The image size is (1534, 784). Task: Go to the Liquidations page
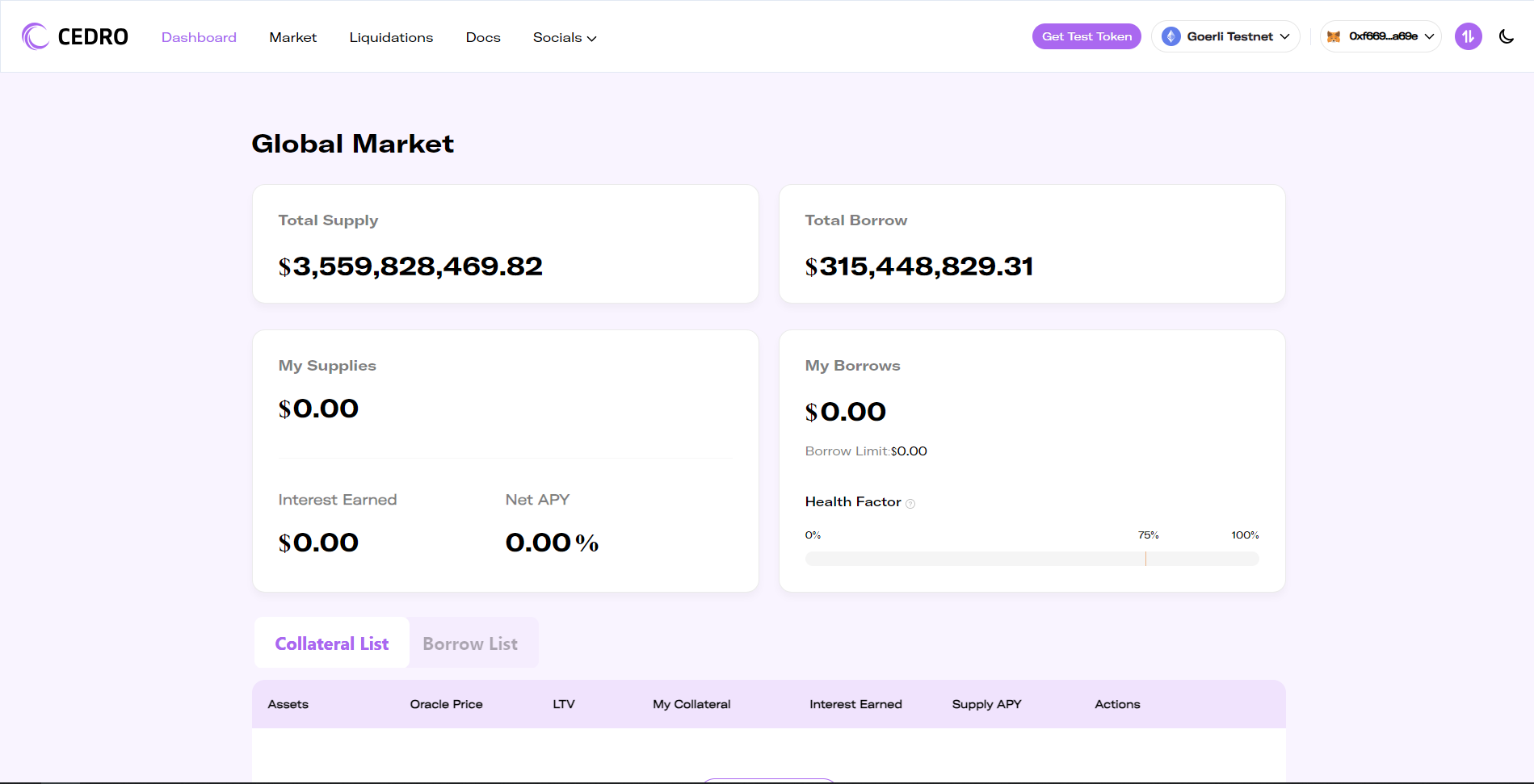(x=391, y=38)
